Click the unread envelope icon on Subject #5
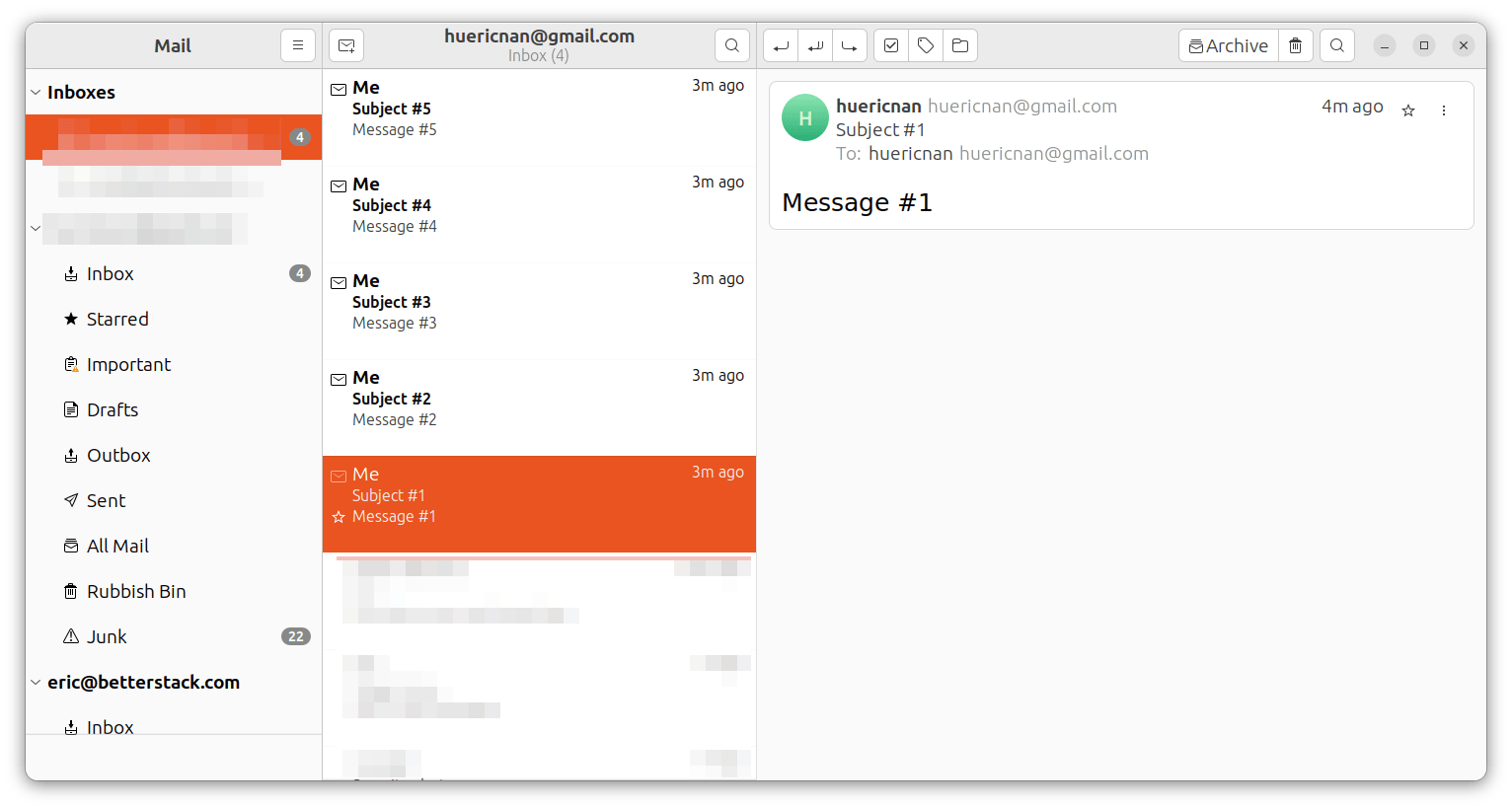 (339, 89)
